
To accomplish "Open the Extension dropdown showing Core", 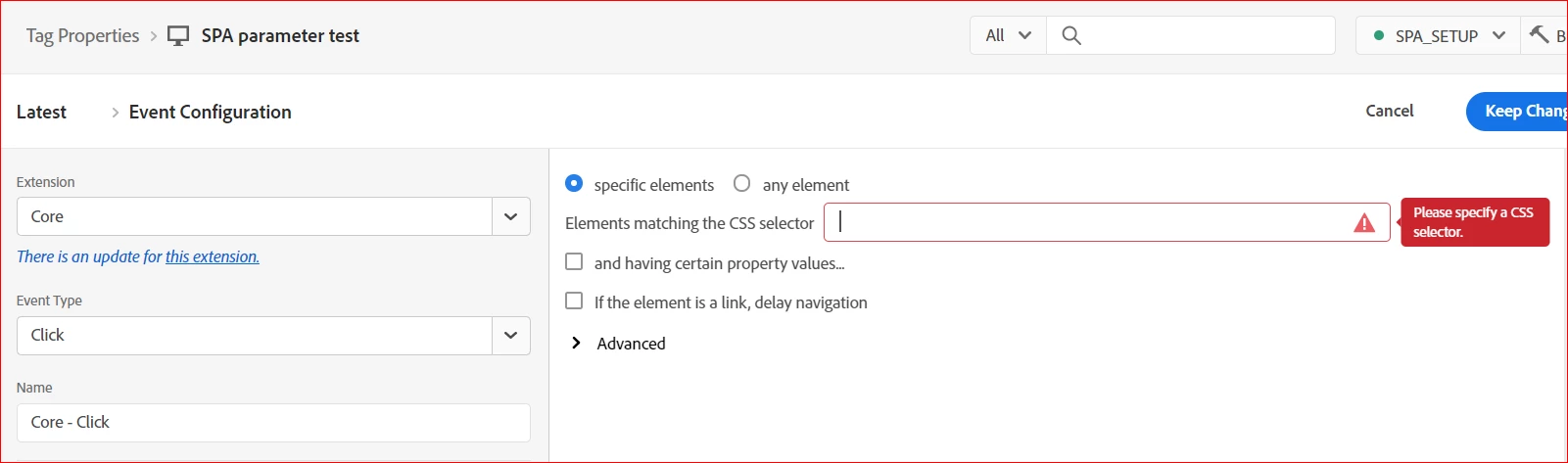I will tap(510, 216).
